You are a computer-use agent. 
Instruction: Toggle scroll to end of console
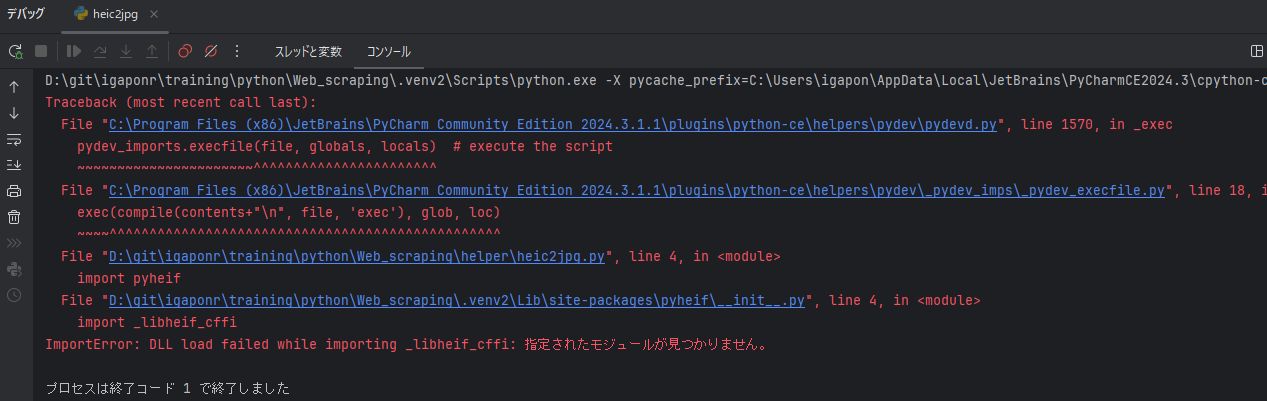point(14,165)
